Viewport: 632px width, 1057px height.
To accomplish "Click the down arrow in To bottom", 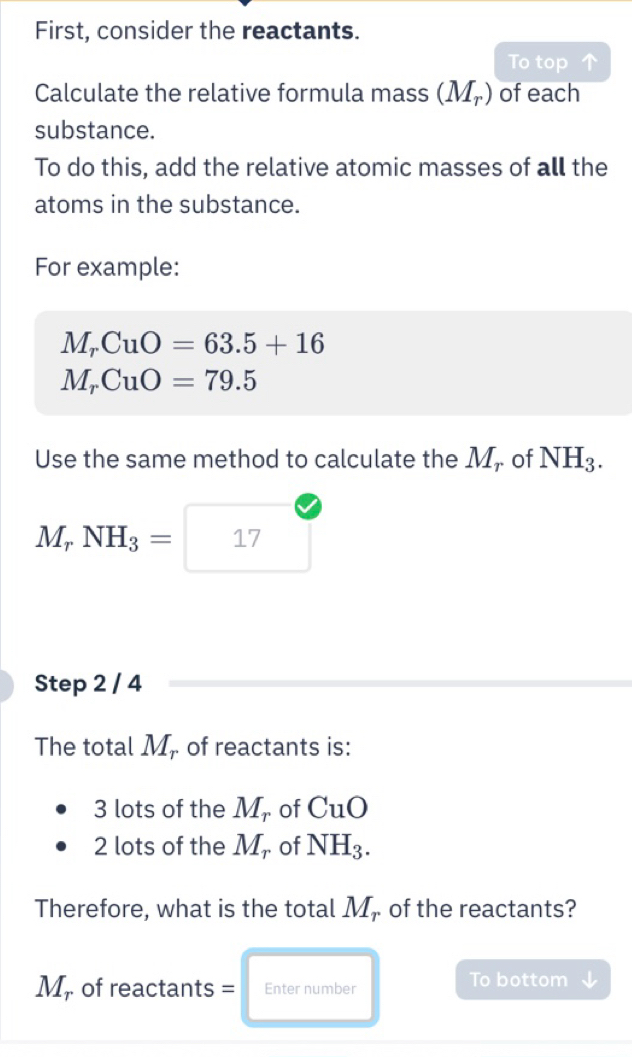I will pos(590,979).
